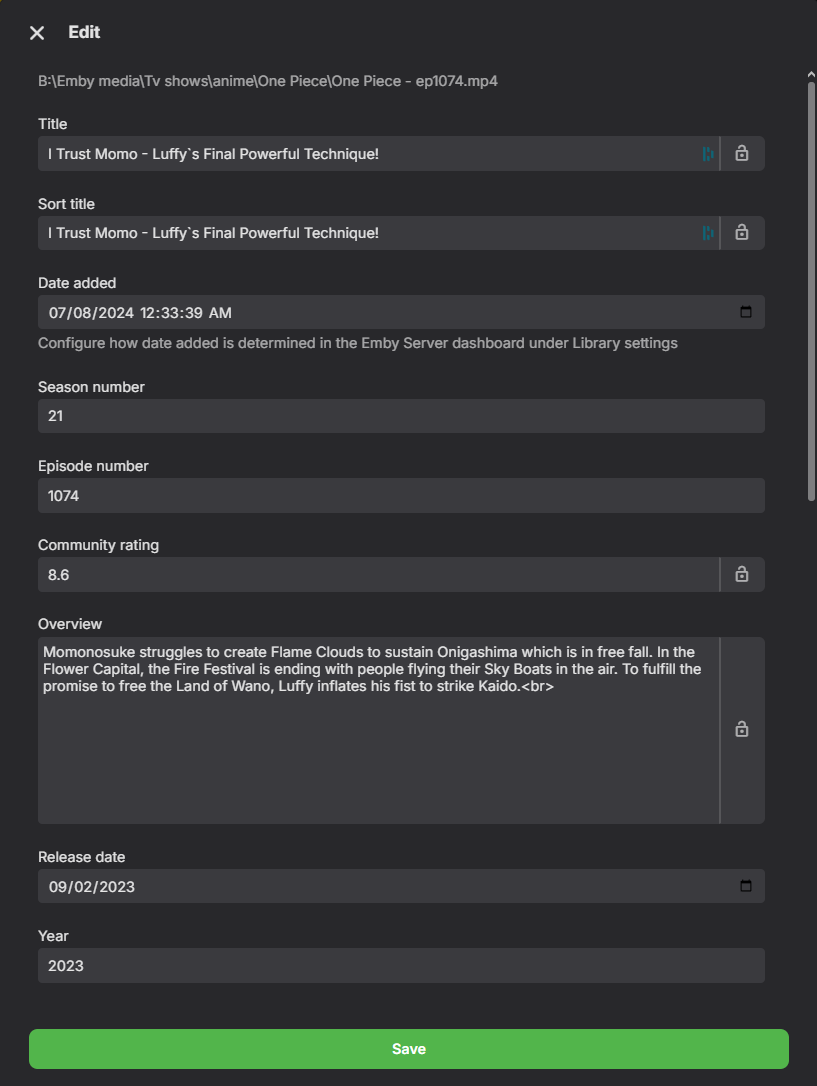Toggle the lock for the Sort title field
Image resolution: width=817 pixels, height=1086 pixels.
click(x=742, y=232)
